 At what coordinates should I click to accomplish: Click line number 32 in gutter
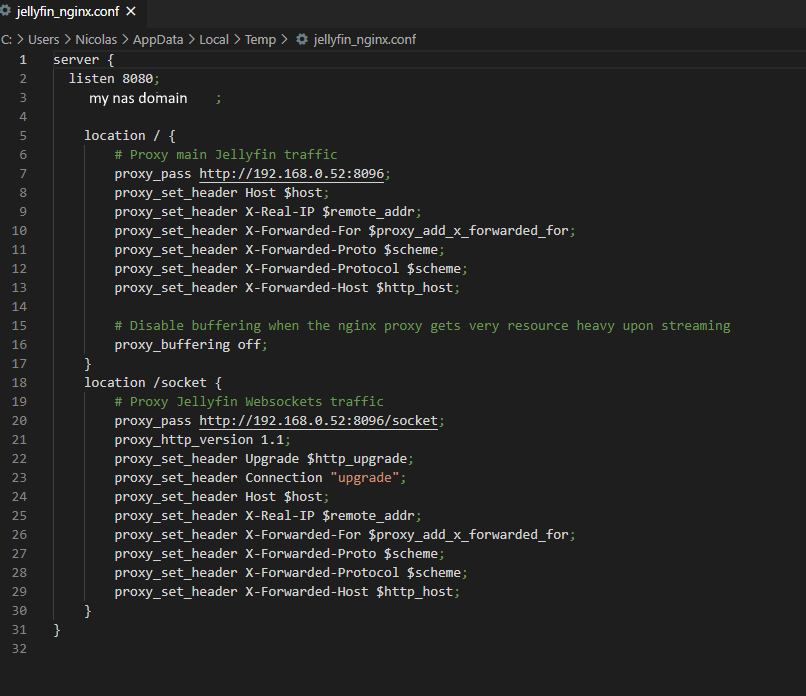[19, 649]
